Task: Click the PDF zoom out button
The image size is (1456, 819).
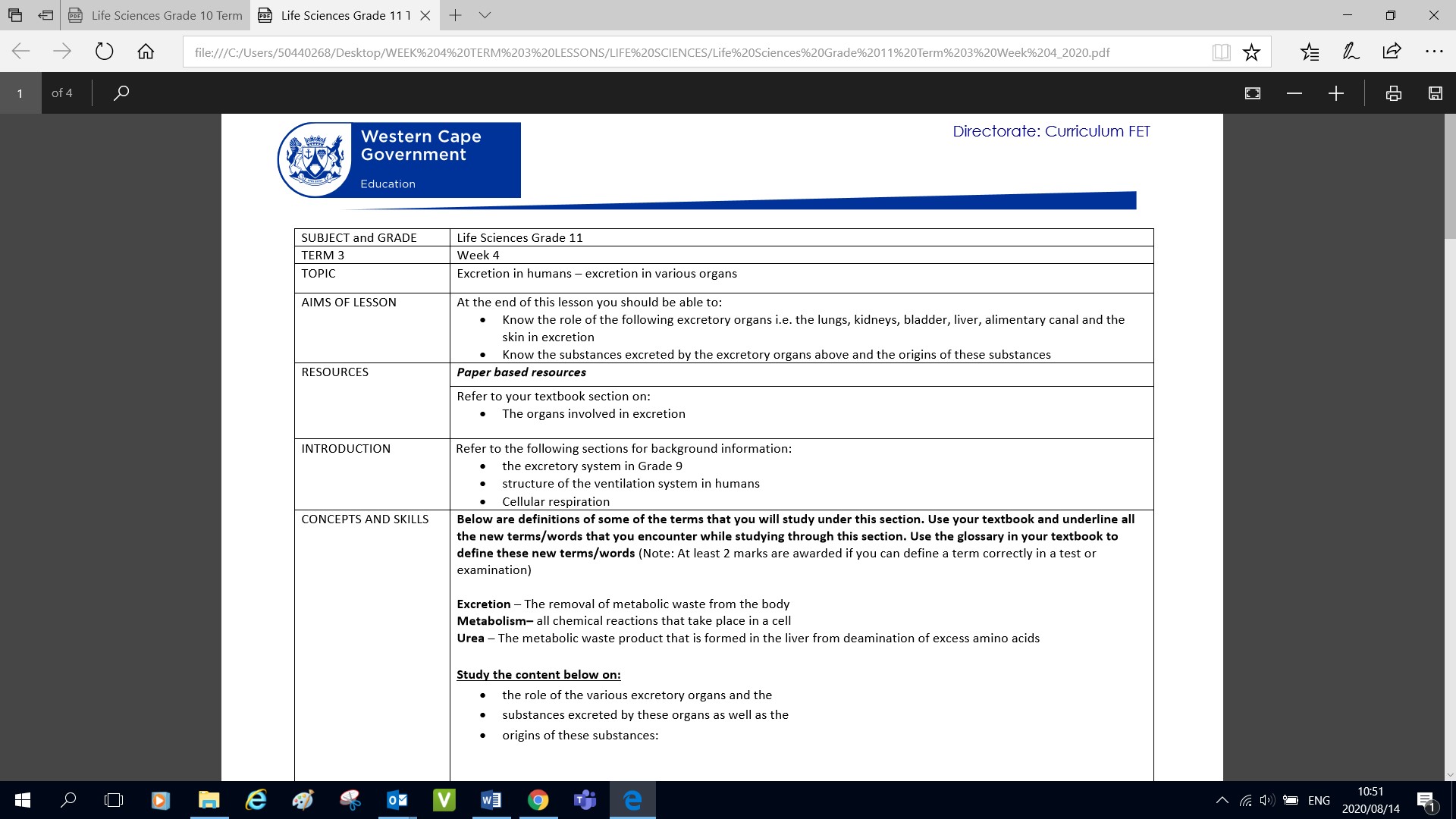Action: [x=1294, y=93]
